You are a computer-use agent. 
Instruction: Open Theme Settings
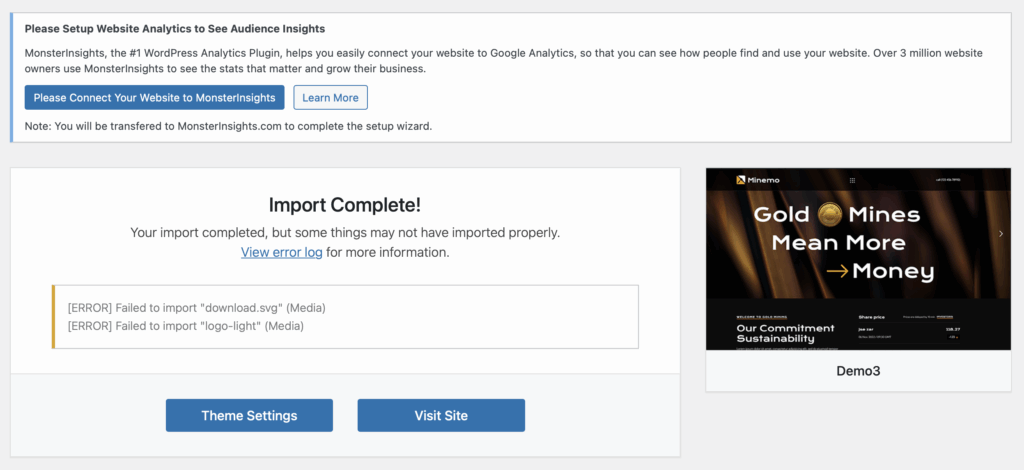click(249, 415)
